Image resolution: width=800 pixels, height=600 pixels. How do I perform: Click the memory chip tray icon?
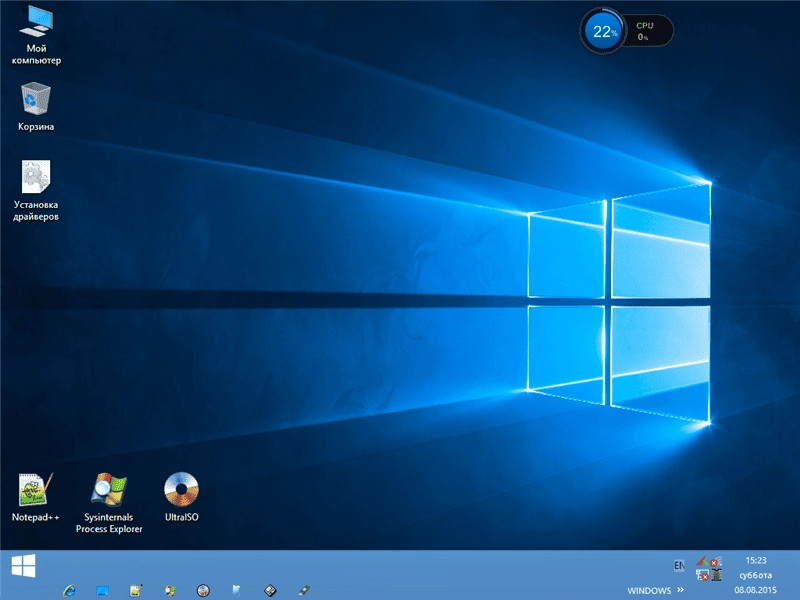(x=716, y=575)
